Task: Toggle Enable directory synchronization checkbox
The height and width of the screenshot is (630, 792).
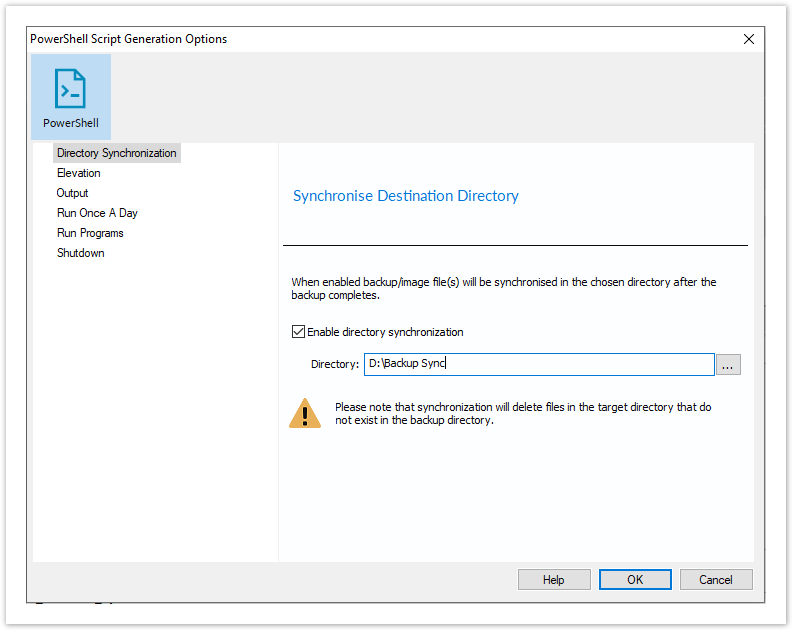Action: tap(299, 332)
